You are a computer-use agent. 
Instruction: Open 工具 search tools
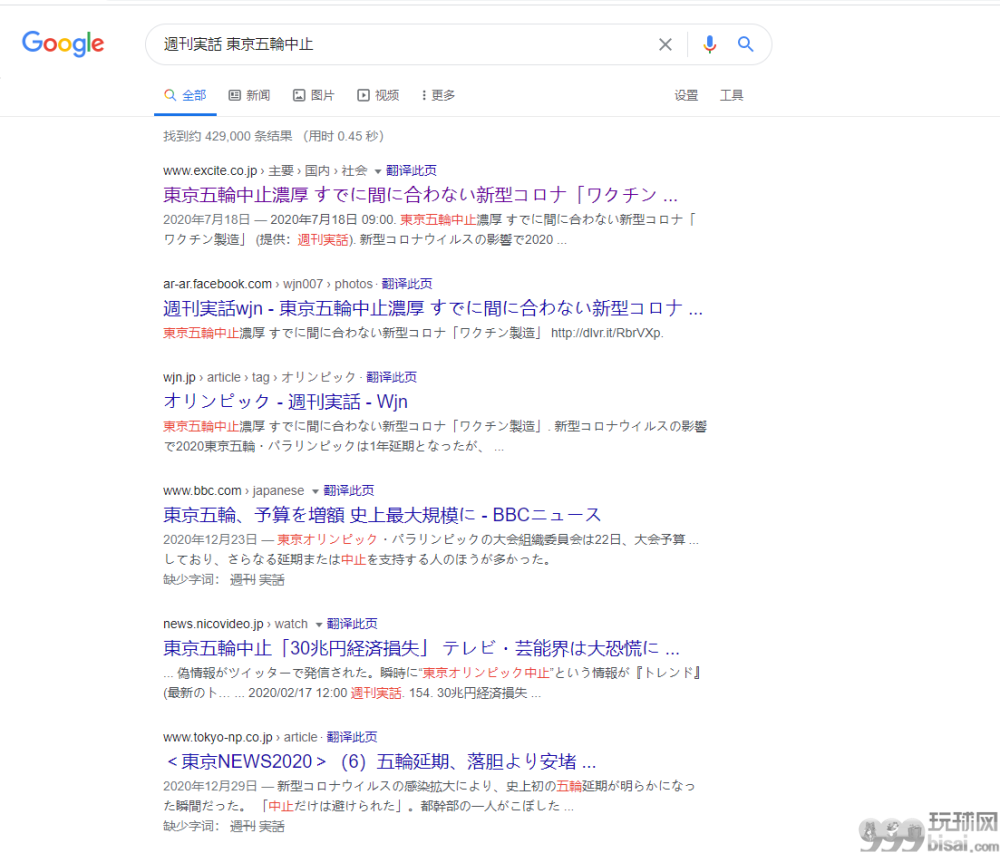732,96
